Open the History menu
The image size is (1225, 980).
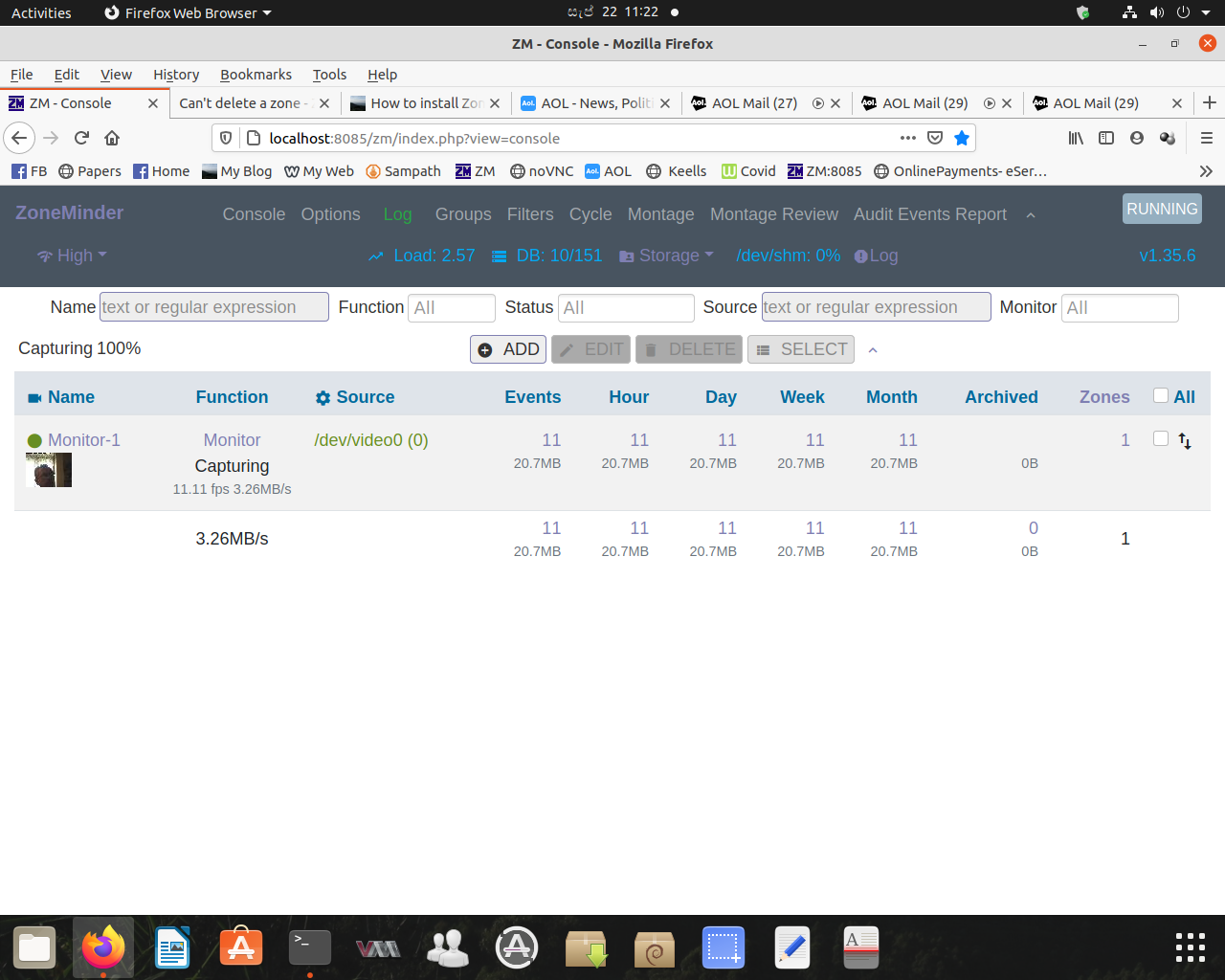[x=176, y=75]
